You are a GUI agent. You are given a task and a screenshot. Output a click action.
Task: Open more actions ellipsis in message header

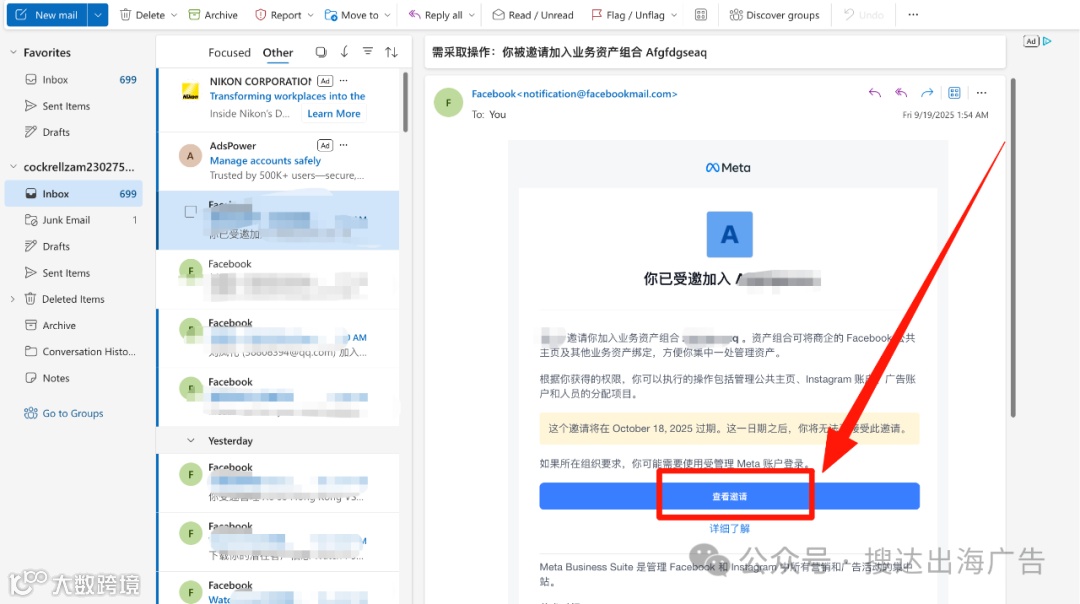click(982, 93)
